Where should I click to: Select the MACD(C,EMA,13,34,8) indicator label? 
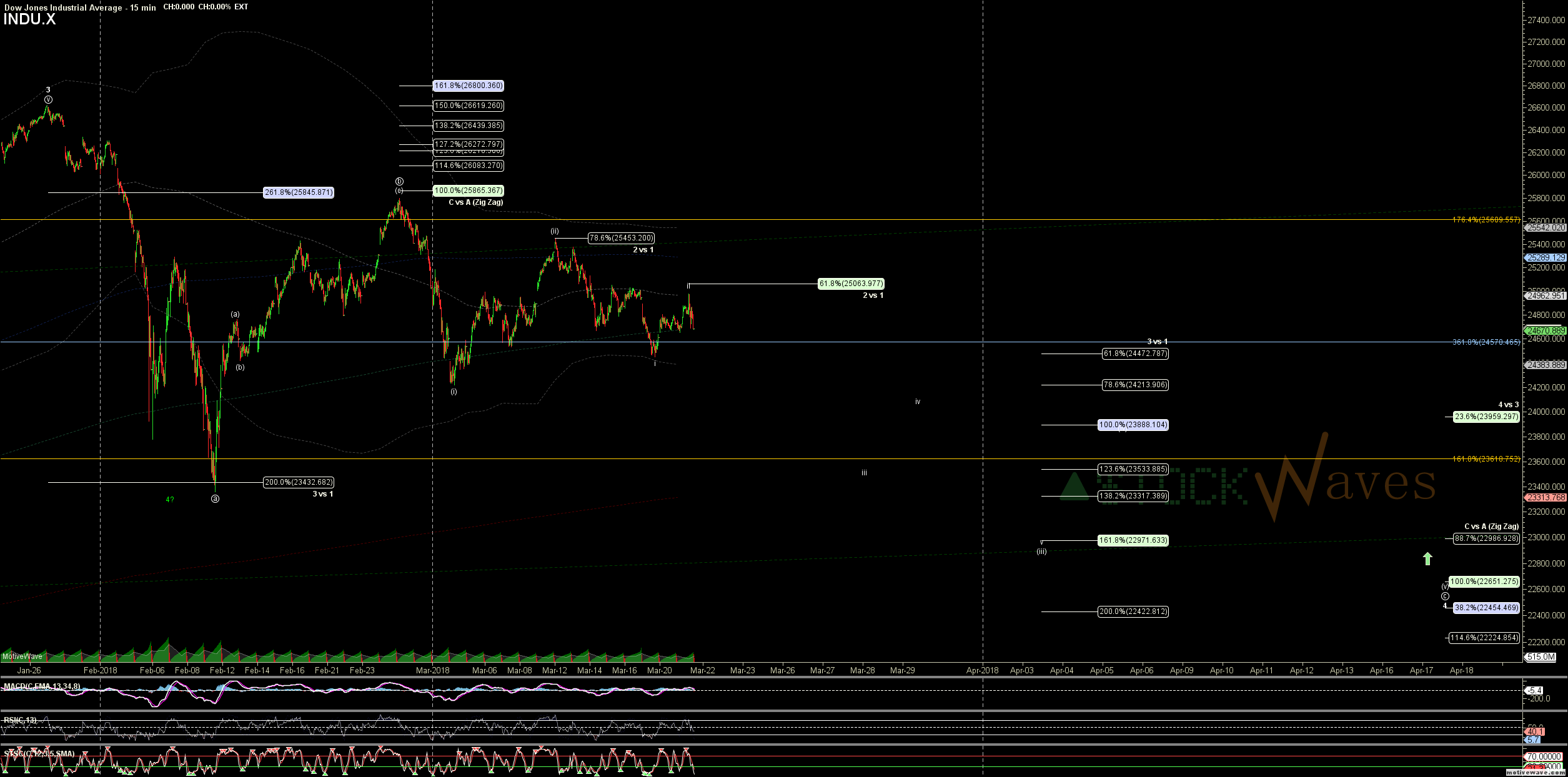pyautogui.click(x=41, y=686)
